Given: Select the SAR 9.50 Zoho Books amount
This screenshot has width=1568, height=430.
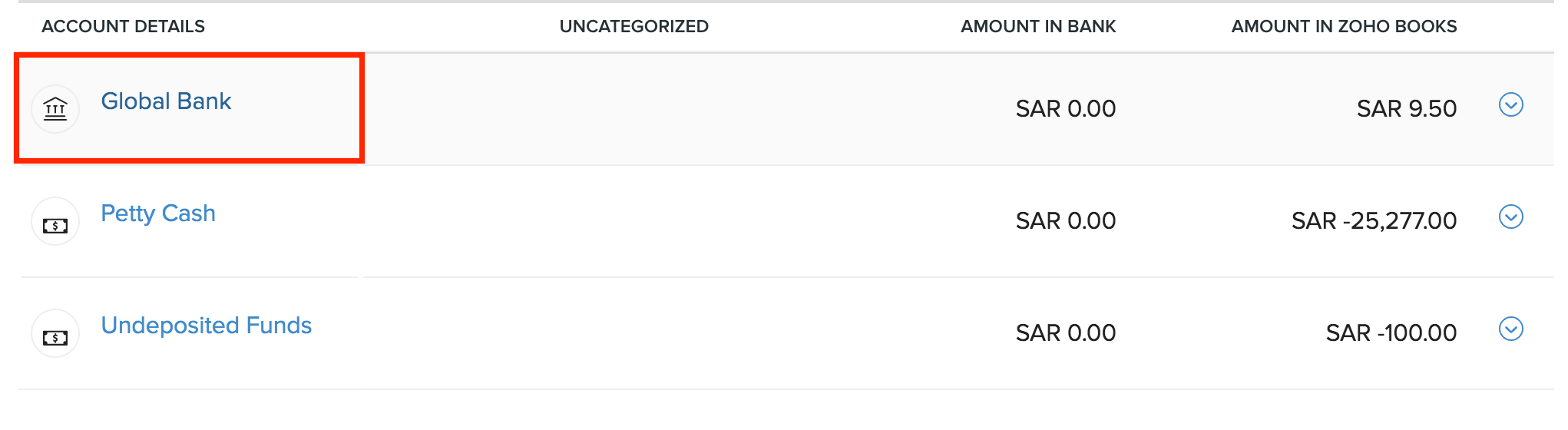Looking at the screenshot, I should click(x=1406, y=109).
